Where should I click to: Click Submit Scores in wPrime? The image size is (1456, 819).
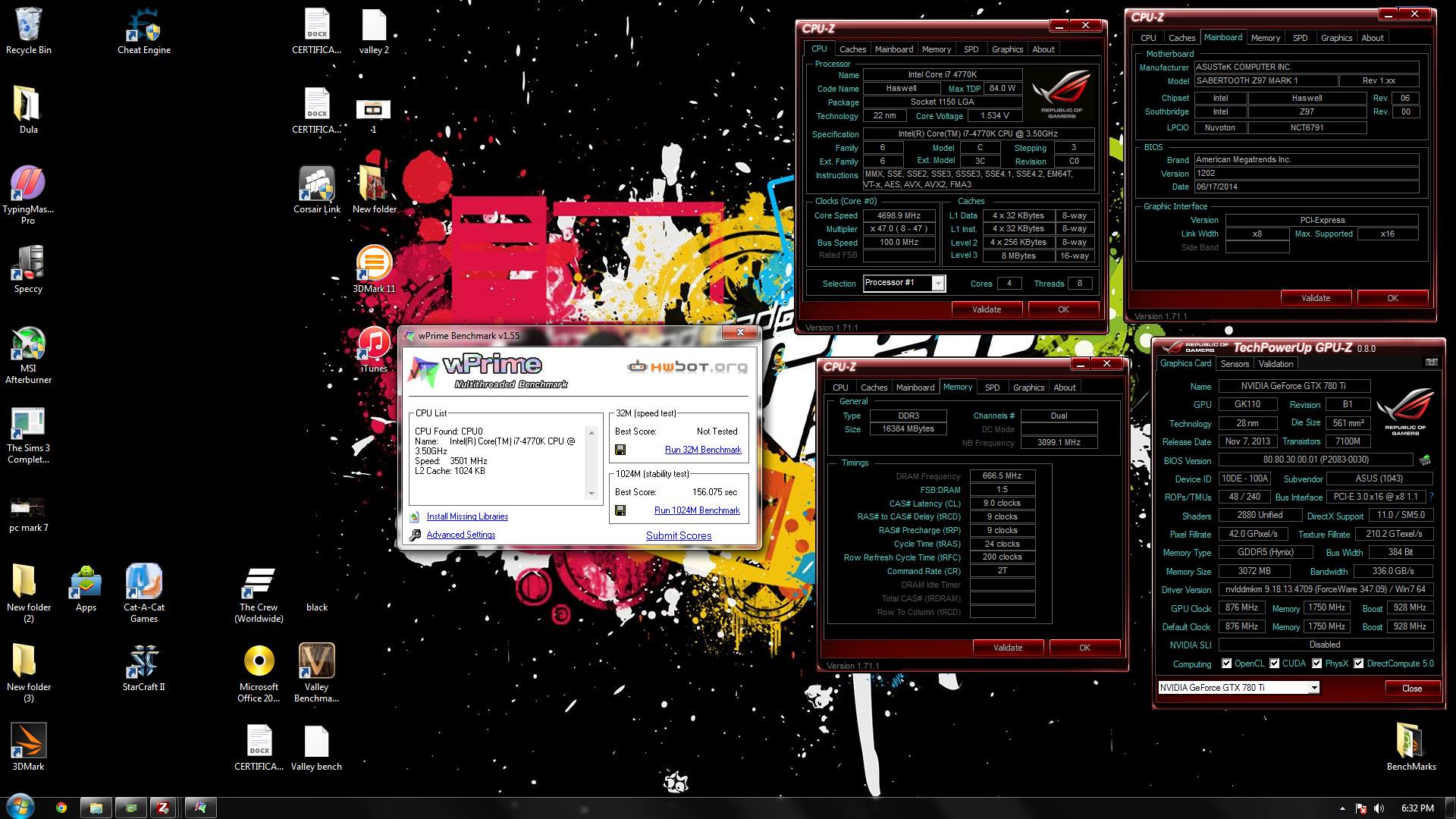[x=679, y=535]
